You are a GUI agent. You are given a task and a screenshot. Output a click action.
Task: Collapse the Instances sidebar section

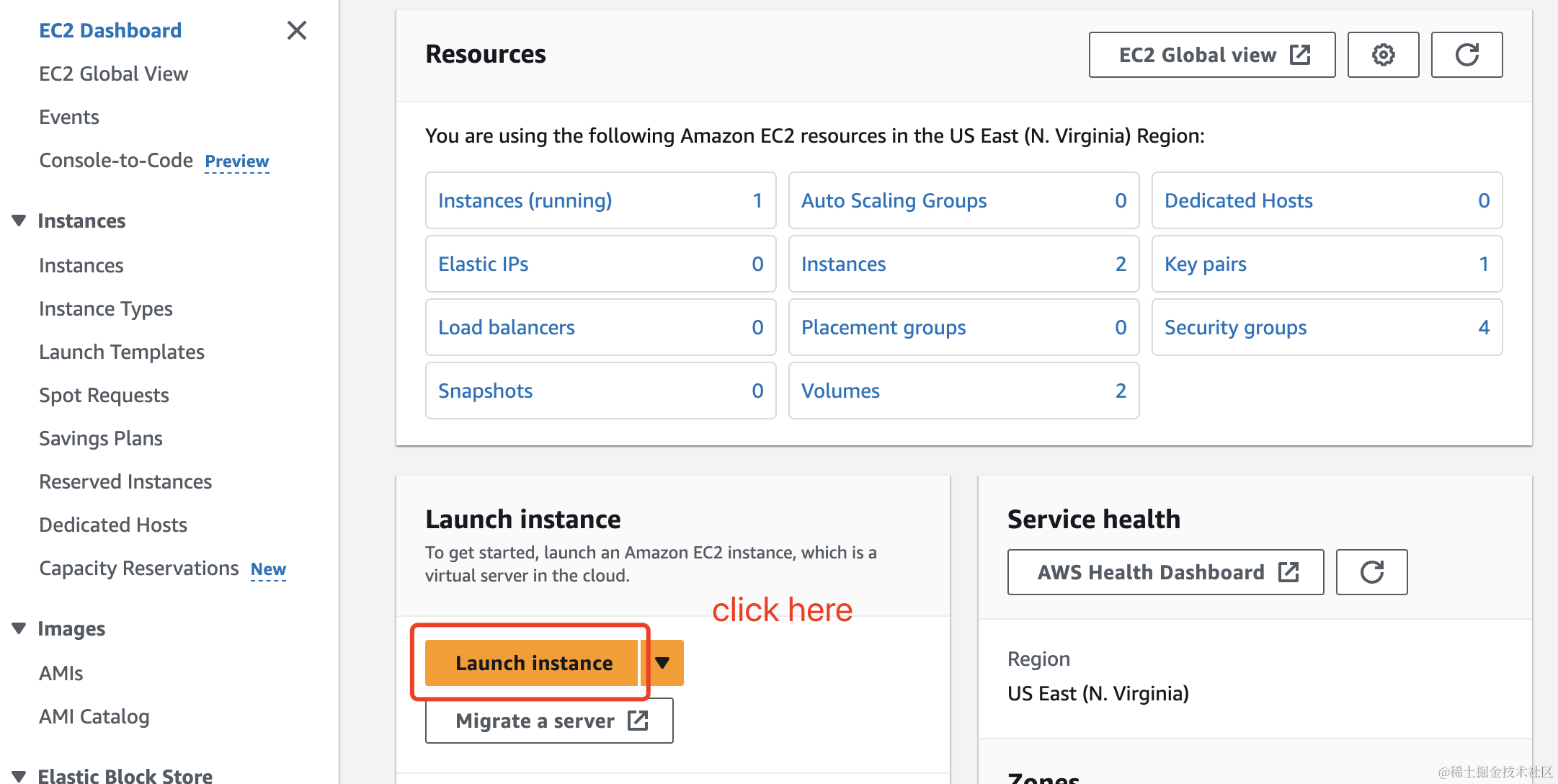(19, 220)
